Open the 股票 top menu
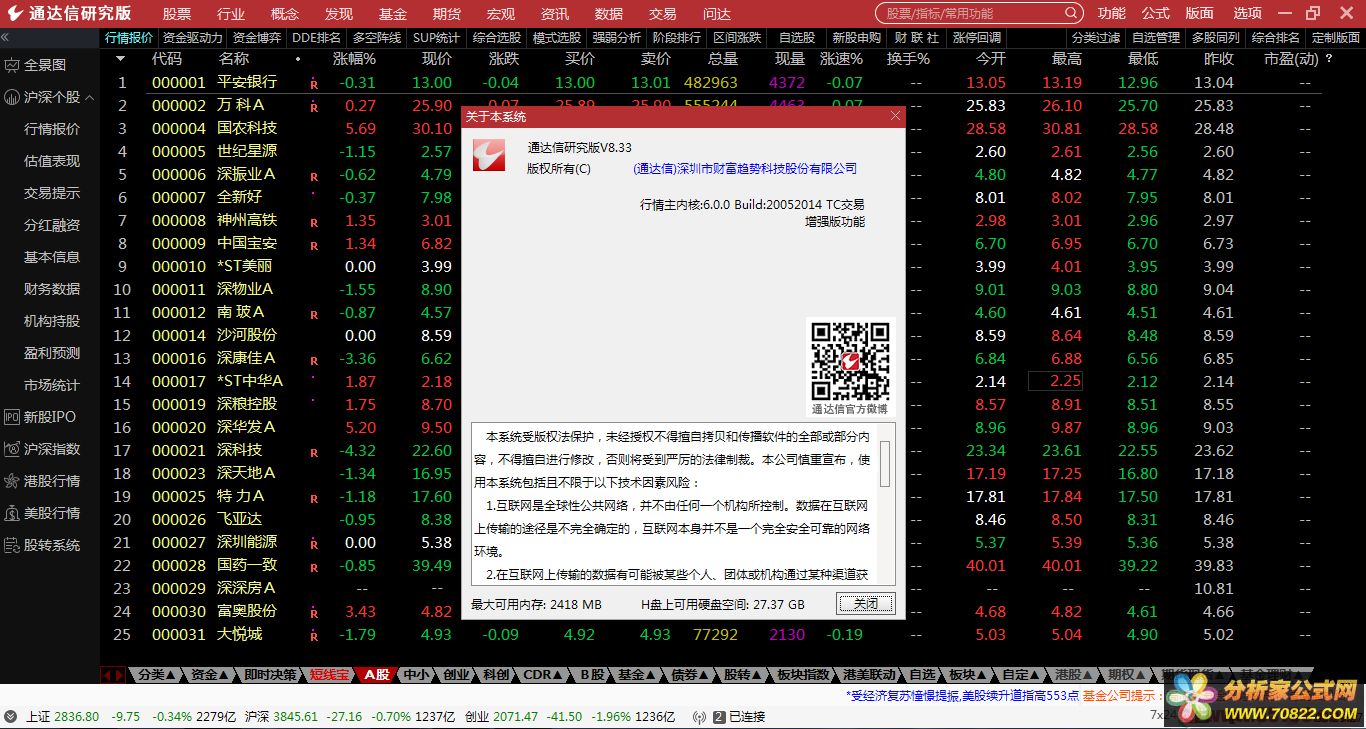Screen dimensions: 1366x729 176,14
